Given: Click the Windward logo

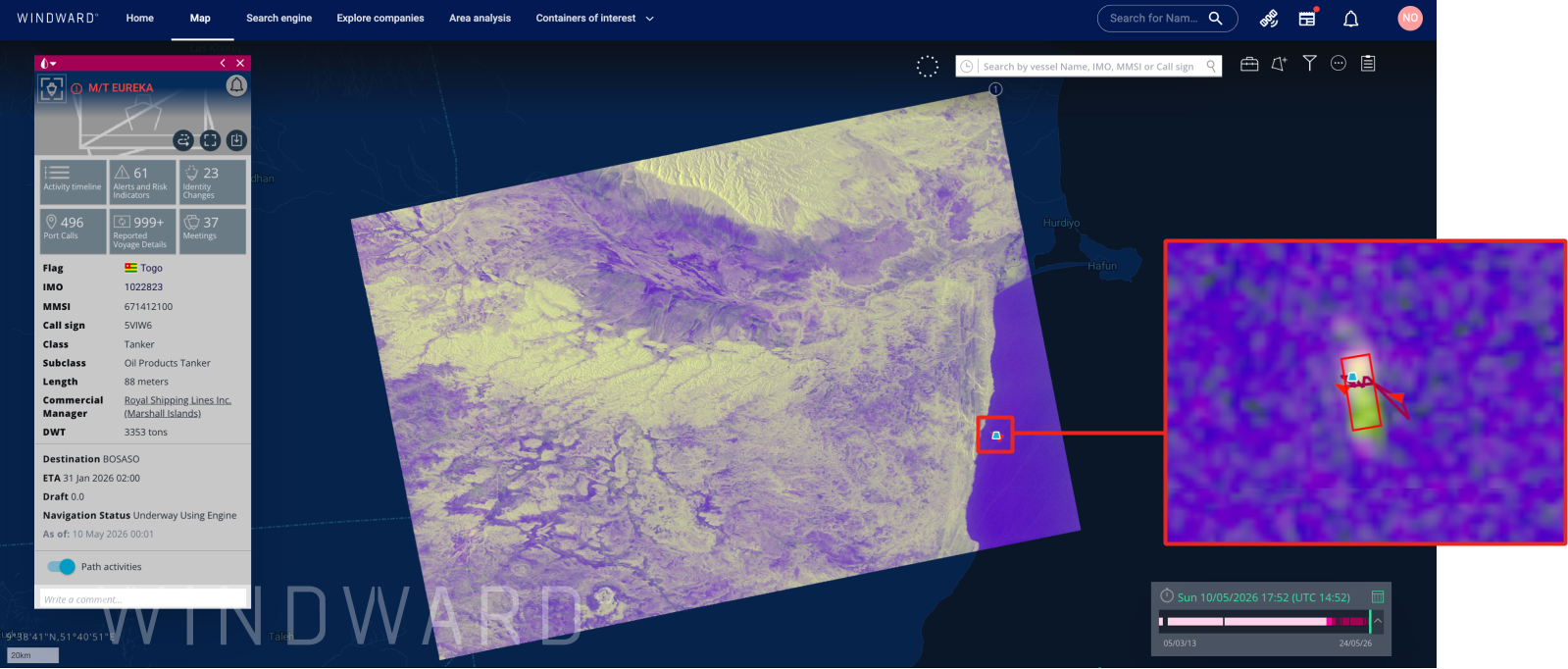Looking at the screenshot, I should [57, 18].
